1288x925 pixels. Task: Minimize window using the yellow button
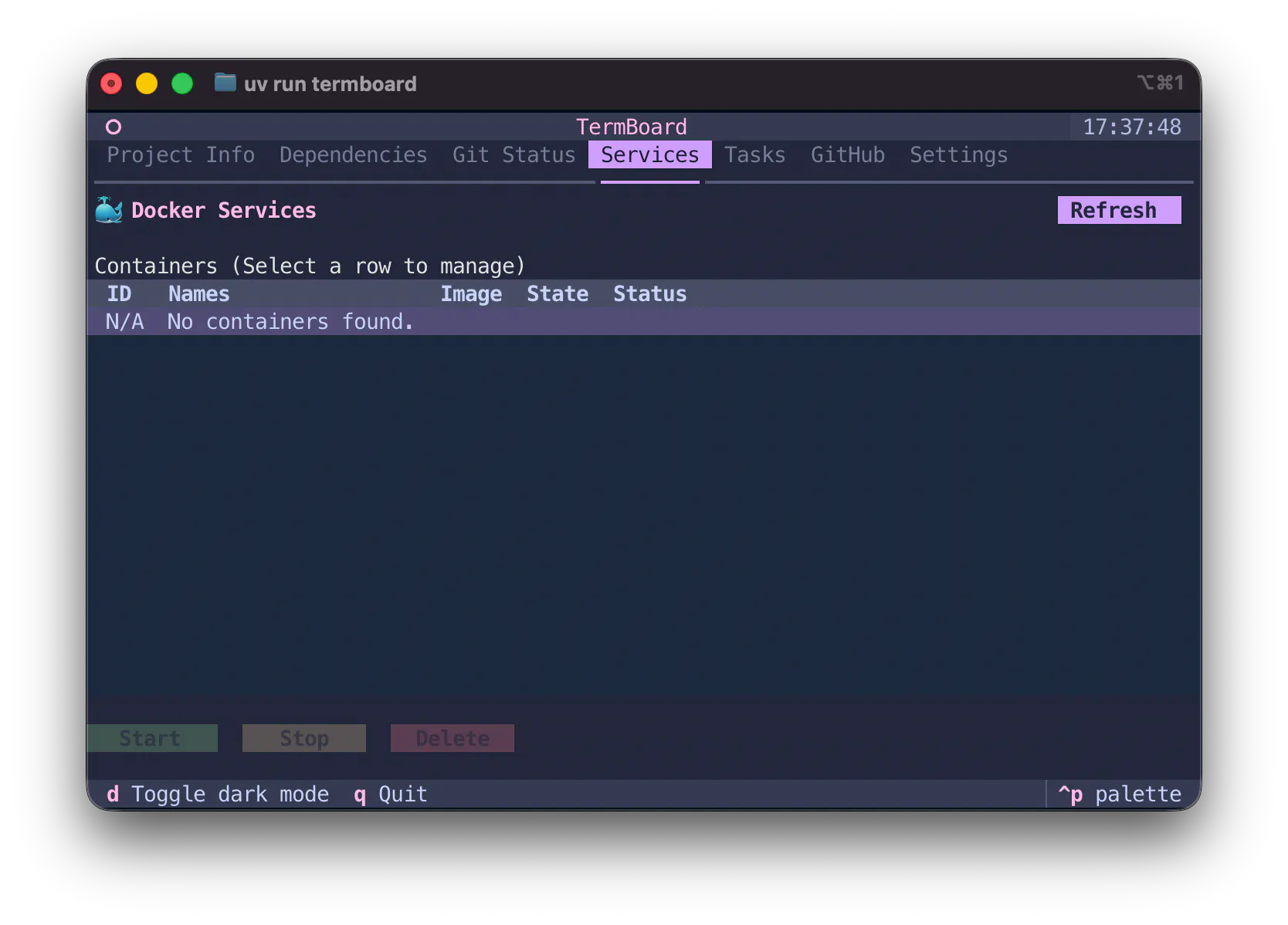coord(147,83)
